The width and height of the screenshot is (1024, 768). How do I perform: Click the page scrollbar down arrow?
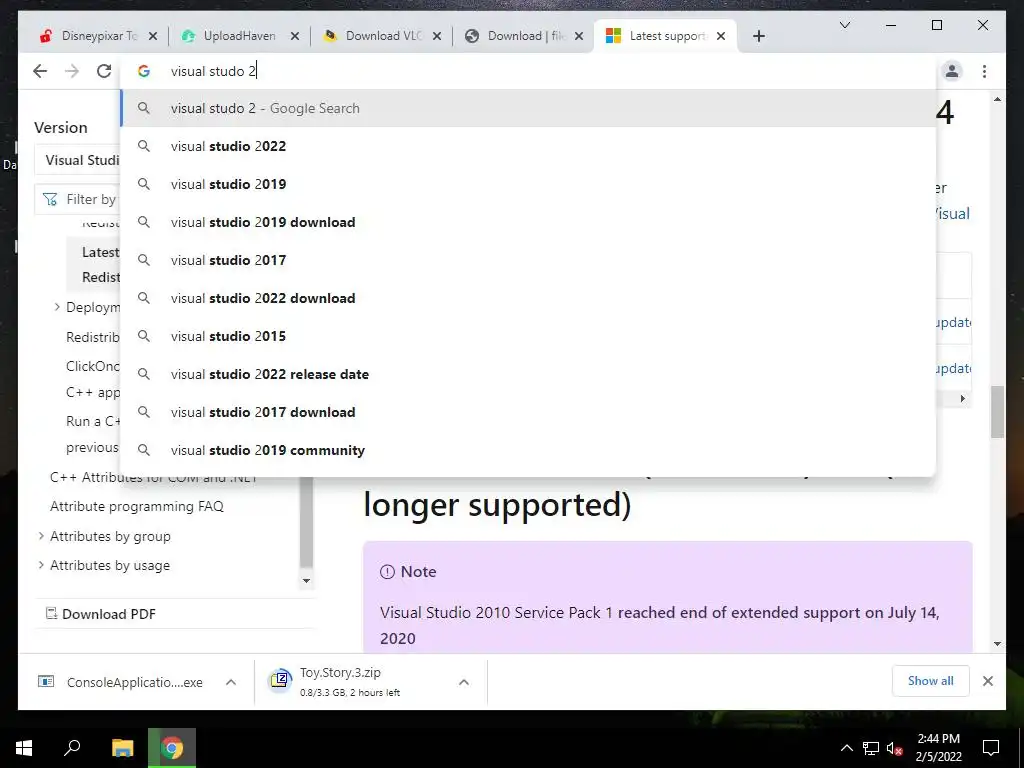(x=997, y=643)
